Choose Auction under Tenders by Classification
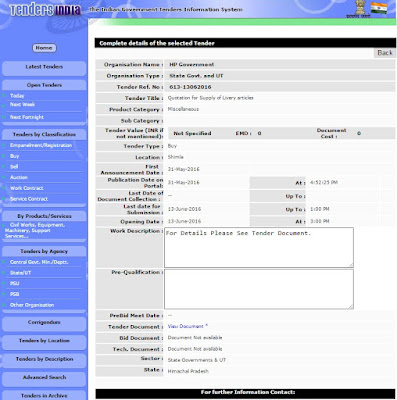Screen dimensions: 397x400 [19, 178]
